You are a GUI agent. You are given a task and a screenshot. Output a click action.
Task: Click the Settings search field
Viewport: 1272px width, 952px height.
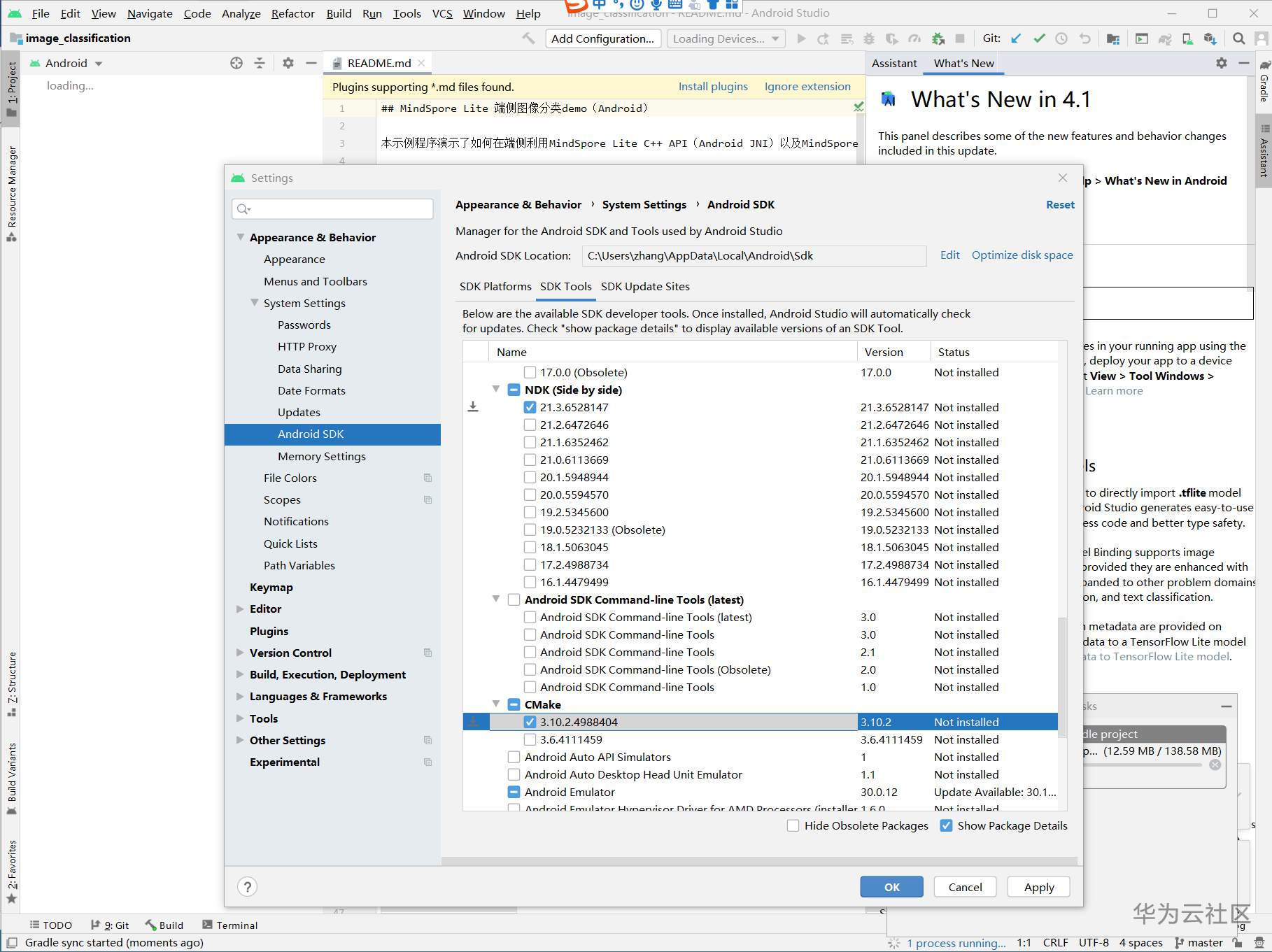tap(332, 208)
